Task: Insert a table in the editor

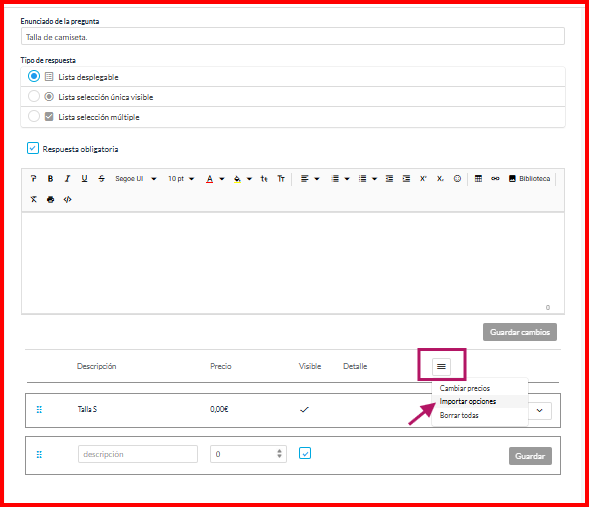Action: coord(478,179)
